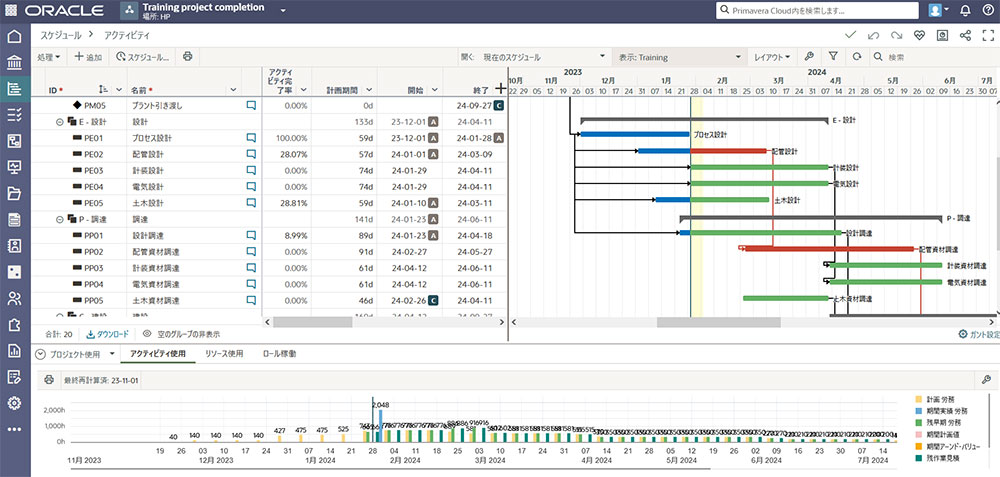
Task: Collapse the E - 設計 group
Action: [x=61, y=121]
